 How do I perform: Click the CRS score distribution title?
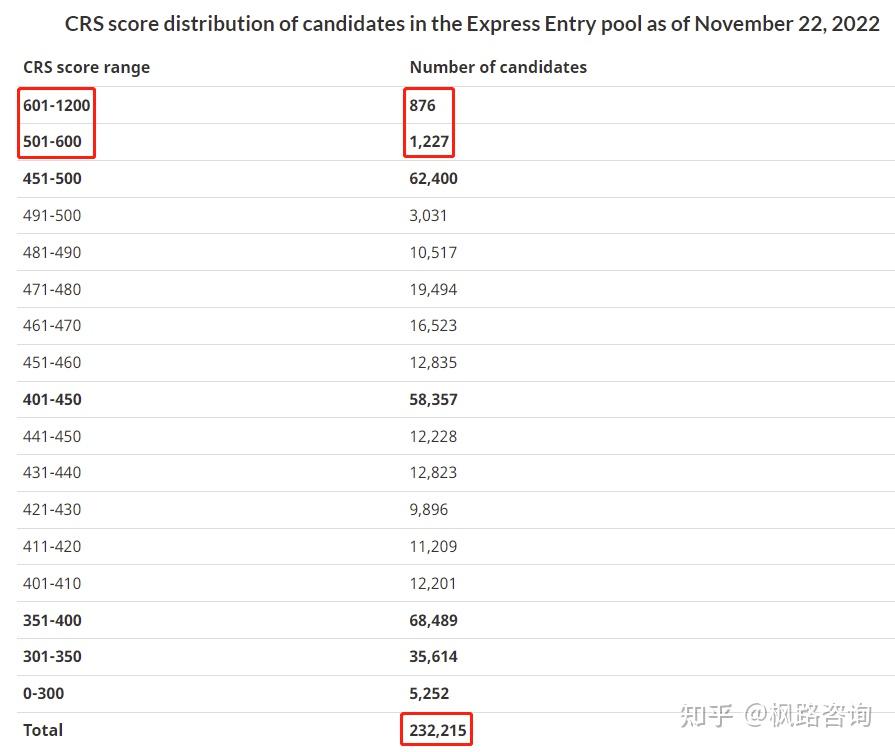tap(472, 24)
